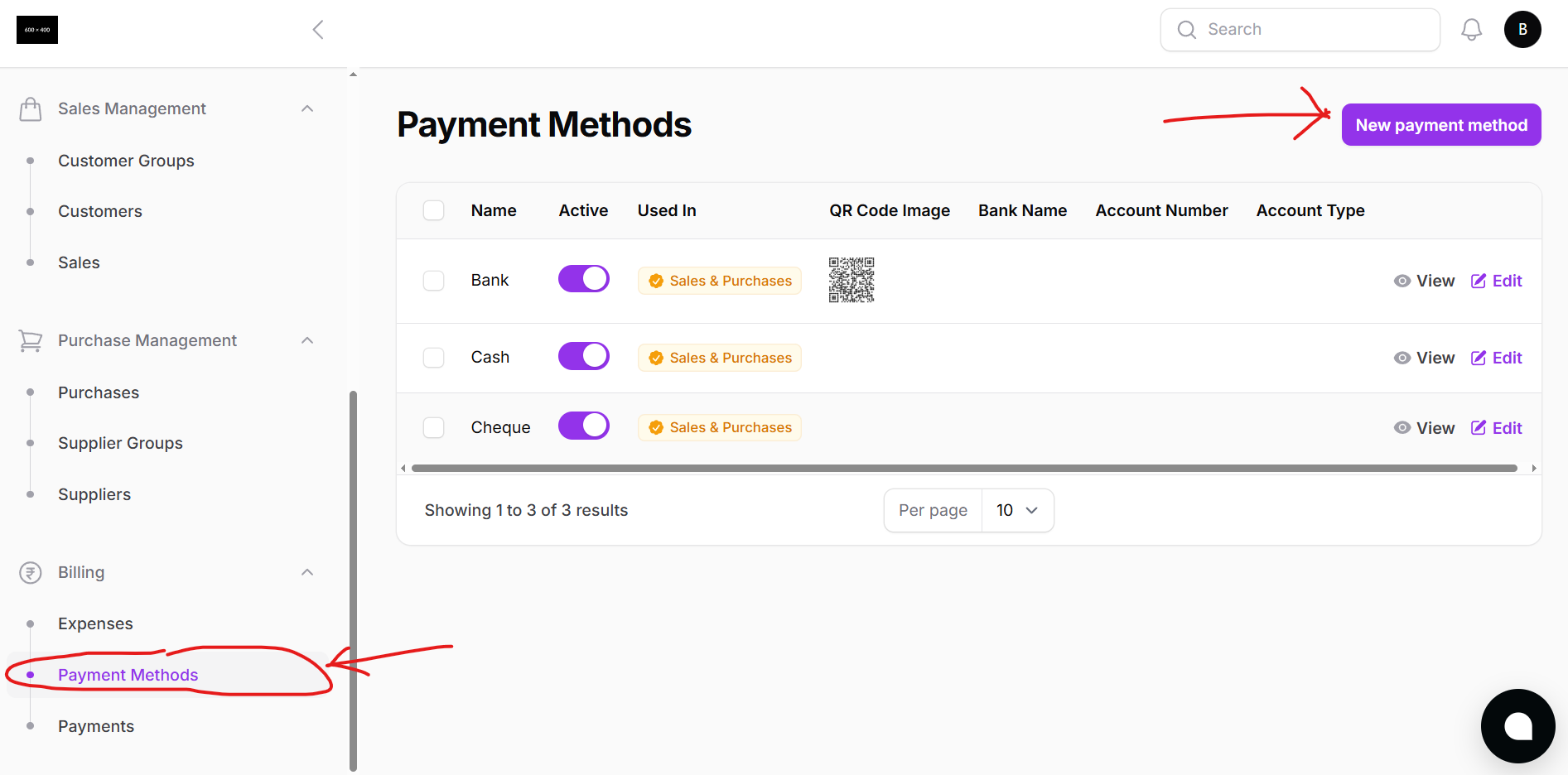
Task: Disable the Bank payment method toggle
Action: 583,279
